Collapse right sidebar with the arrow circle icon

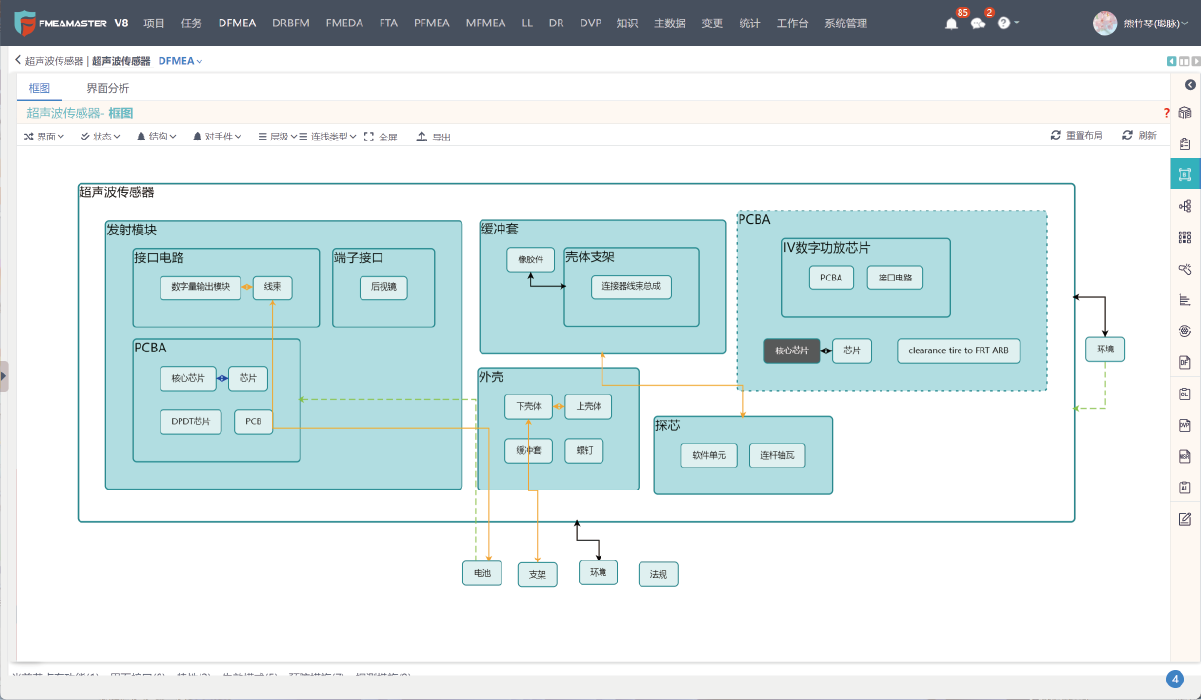point(1189,85)
